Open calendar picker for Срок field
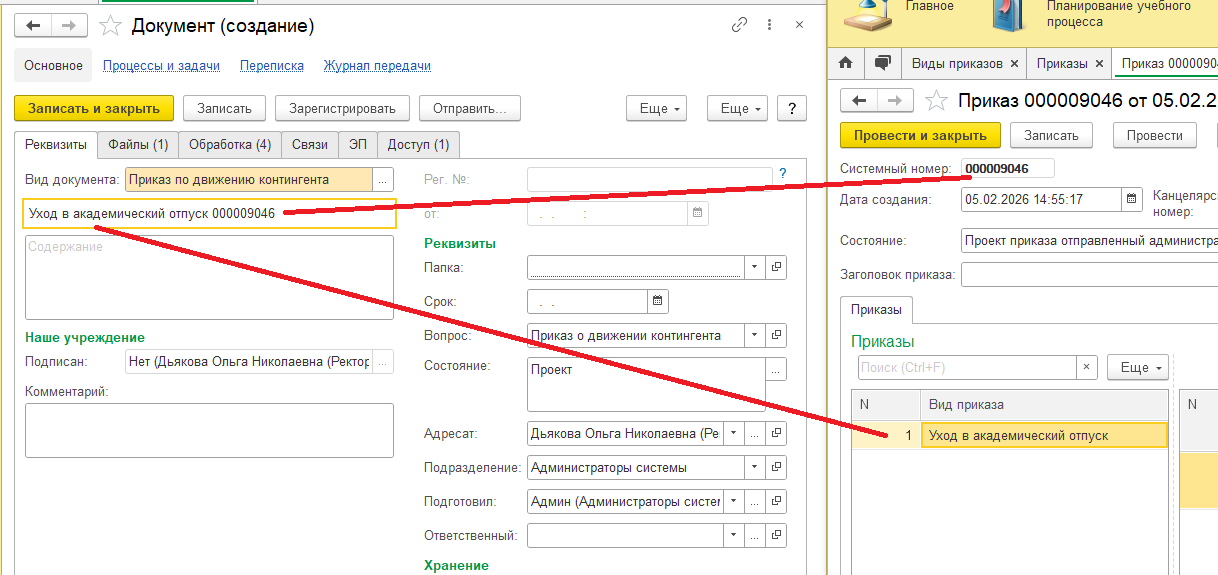 657,301
